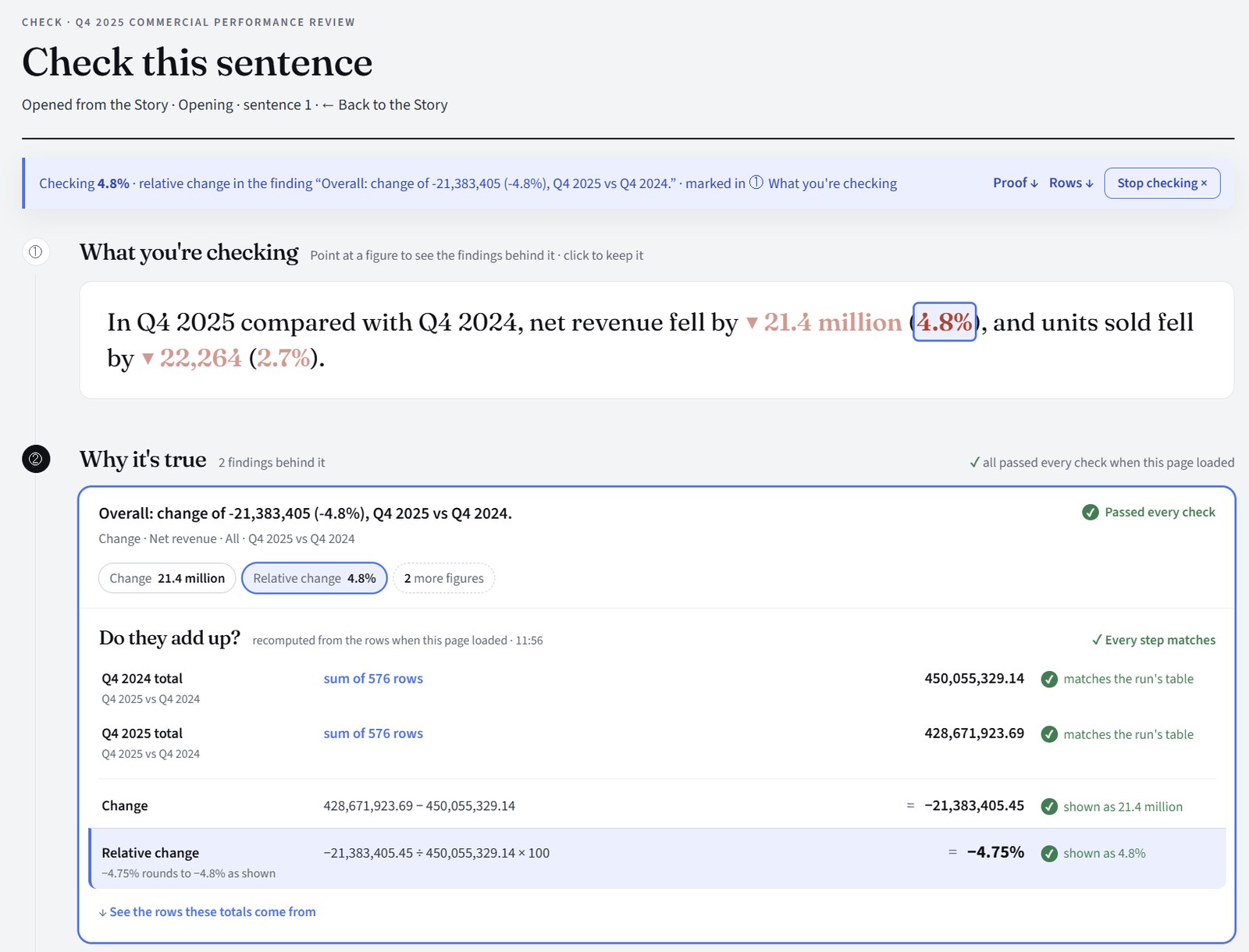Select the Relative change calculation row
This screenshot has width=1249, height=952.
pyautogui.click(x=657, y=858)
